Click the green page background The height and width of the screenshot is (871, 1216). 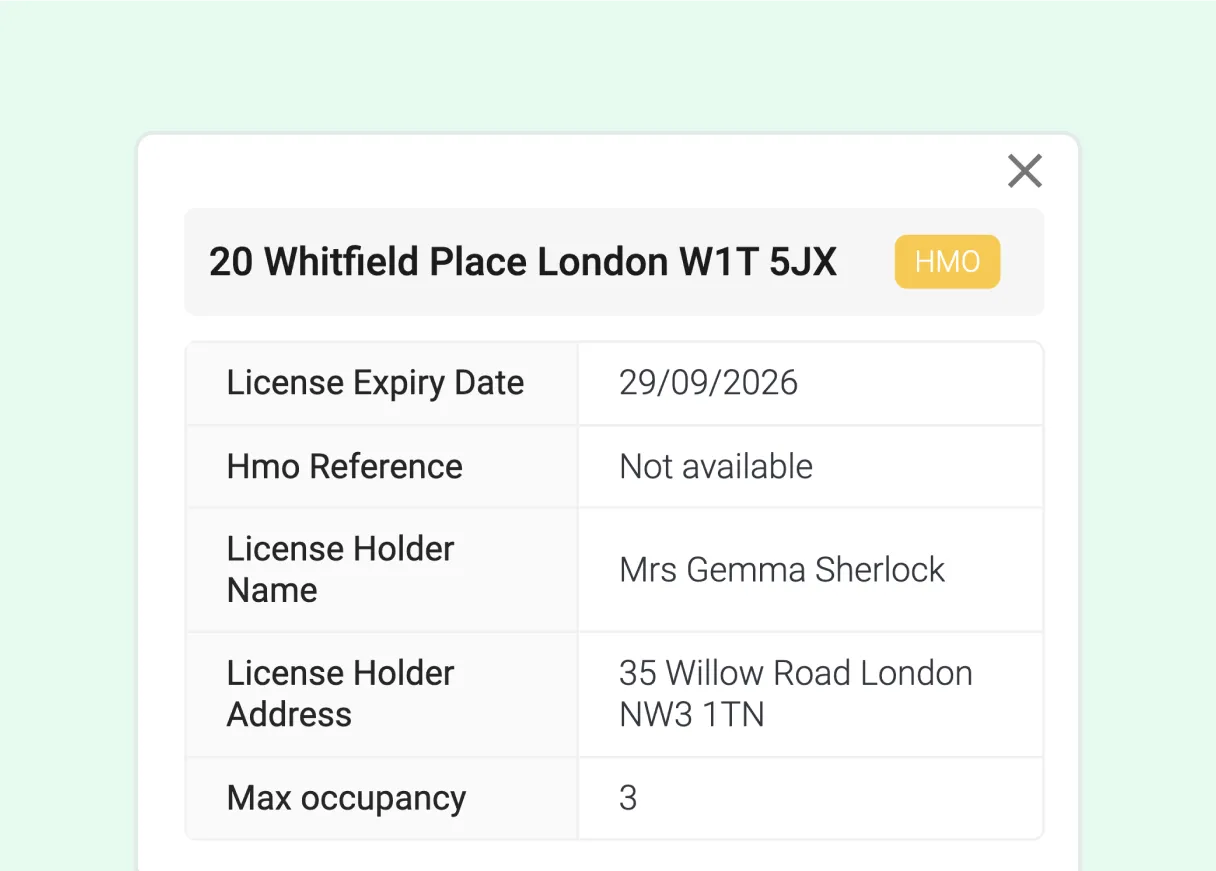click(60, 60)
